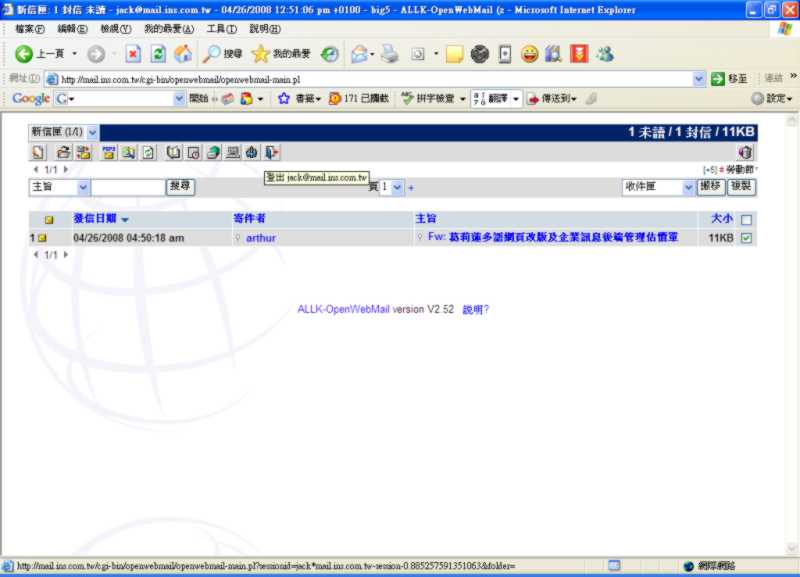The image size is (800, 577).
Task: Open the search field type dropdown 主旨
Action: coord(83,187)
